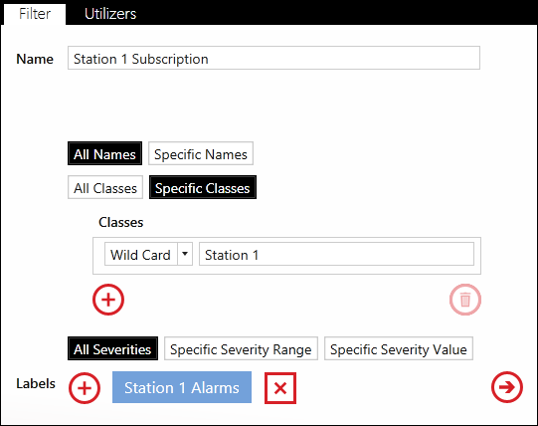Add a new class filter row

[108, 299]
